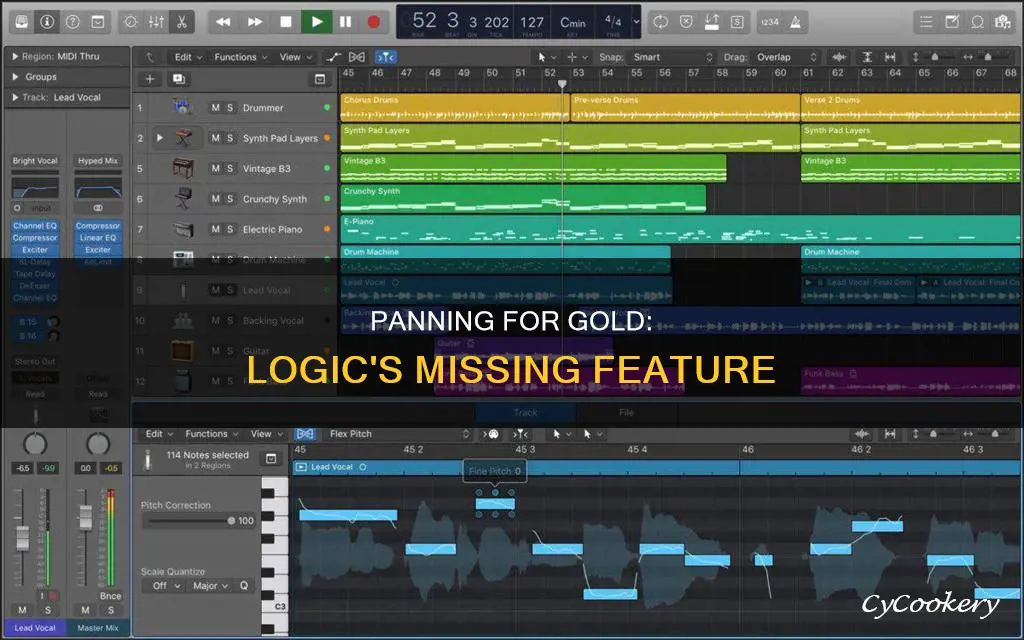The image size is (1024, 640).
Task: Click the duplicate track icon
Action: 178,79
